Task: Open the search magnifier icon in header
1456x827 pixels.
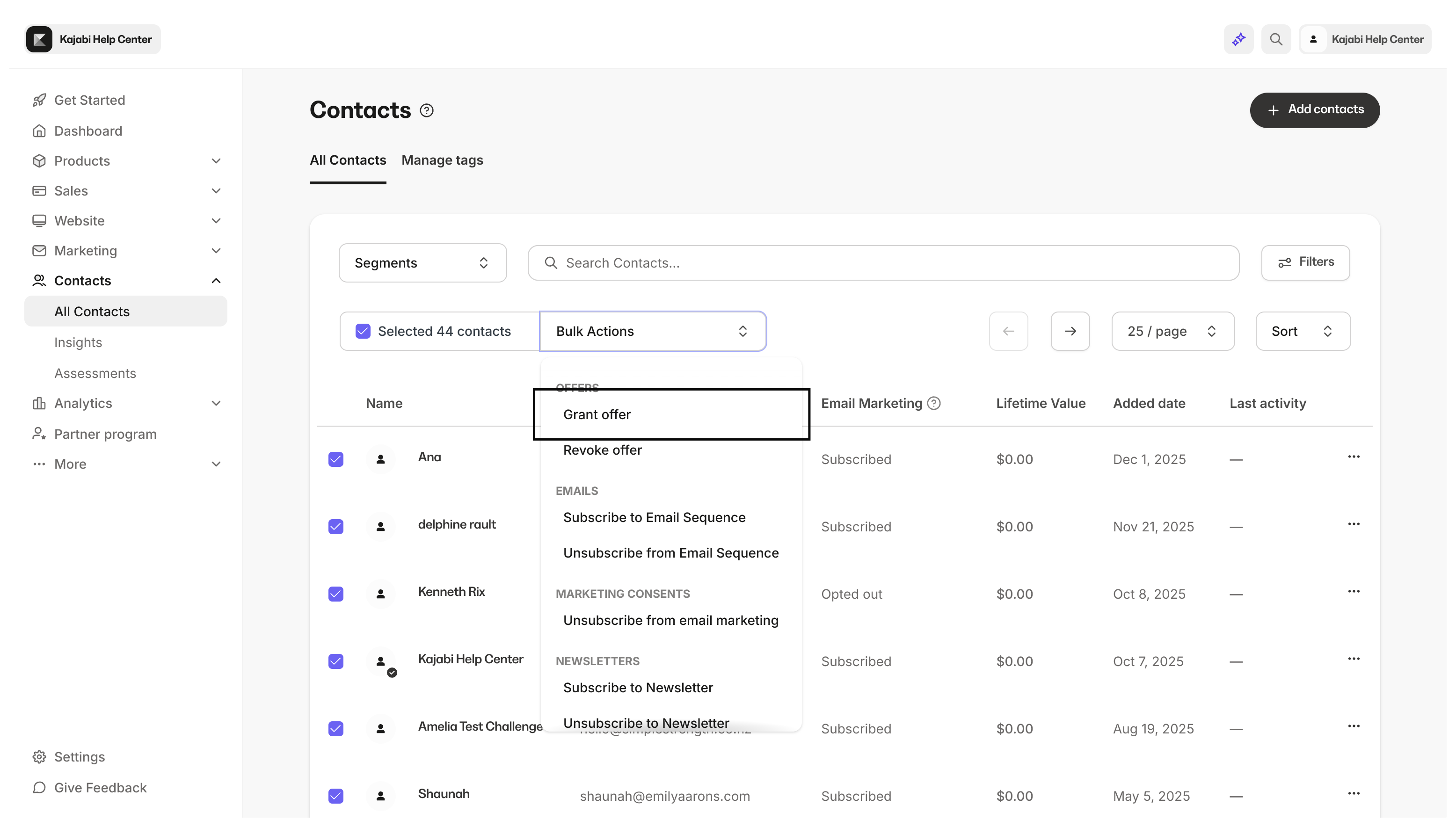Action: 1276,39
